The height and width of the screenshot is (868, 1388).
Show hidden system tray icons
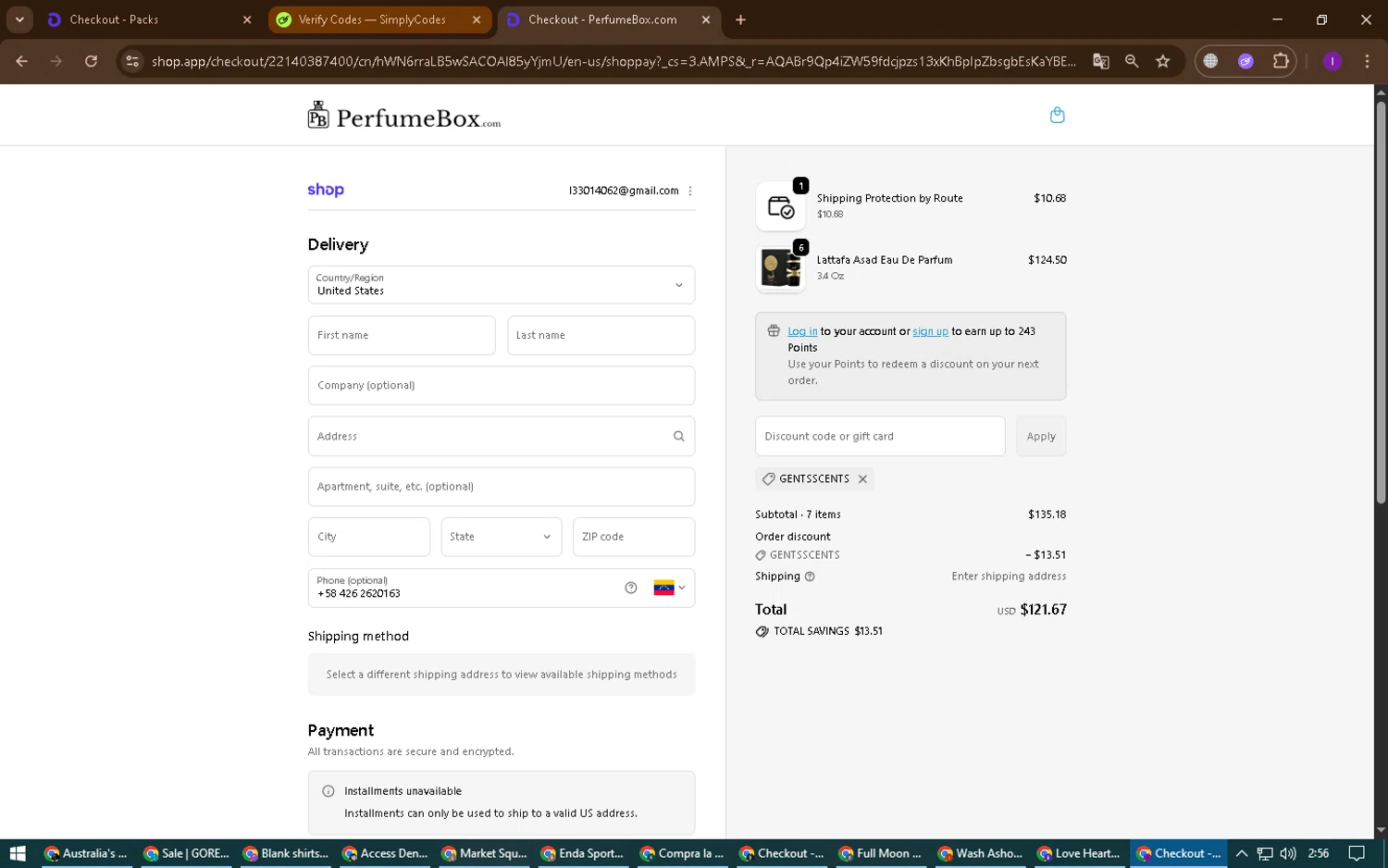pos(1242,853)
